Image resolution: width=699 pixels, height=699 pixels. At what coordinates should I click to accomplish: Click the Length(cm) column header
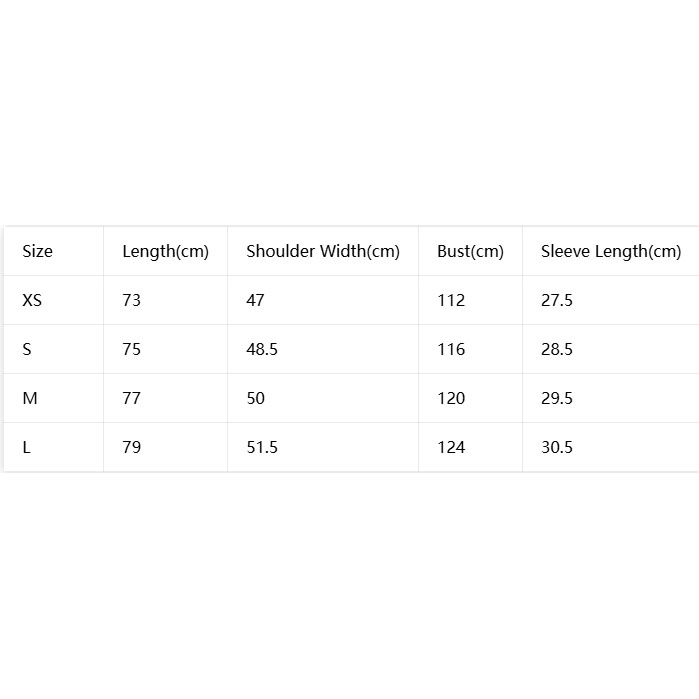coord(165,251)
